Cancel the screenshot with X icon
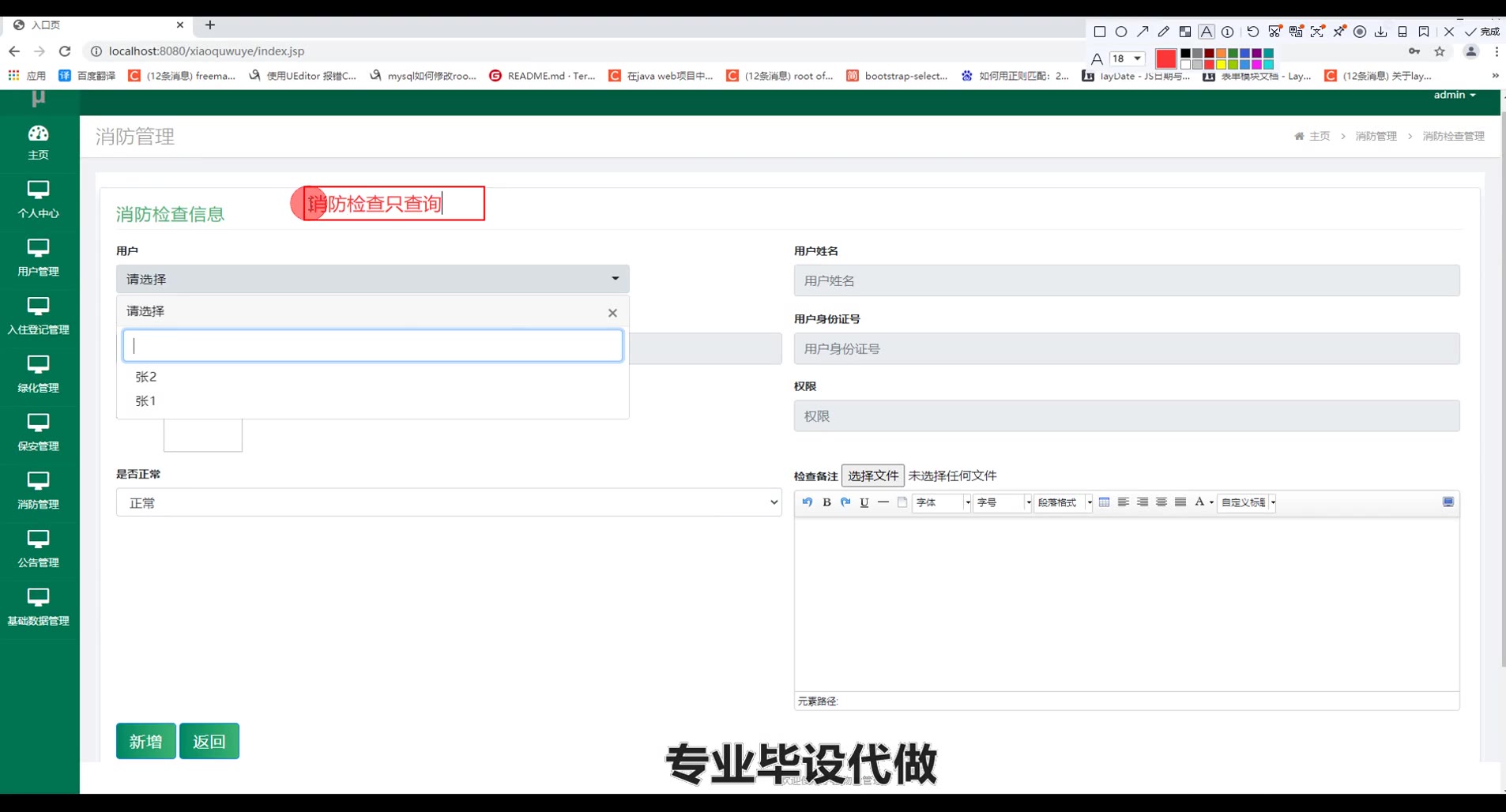The width and height of the screenshot is (1506, 812). [1449, 32]
